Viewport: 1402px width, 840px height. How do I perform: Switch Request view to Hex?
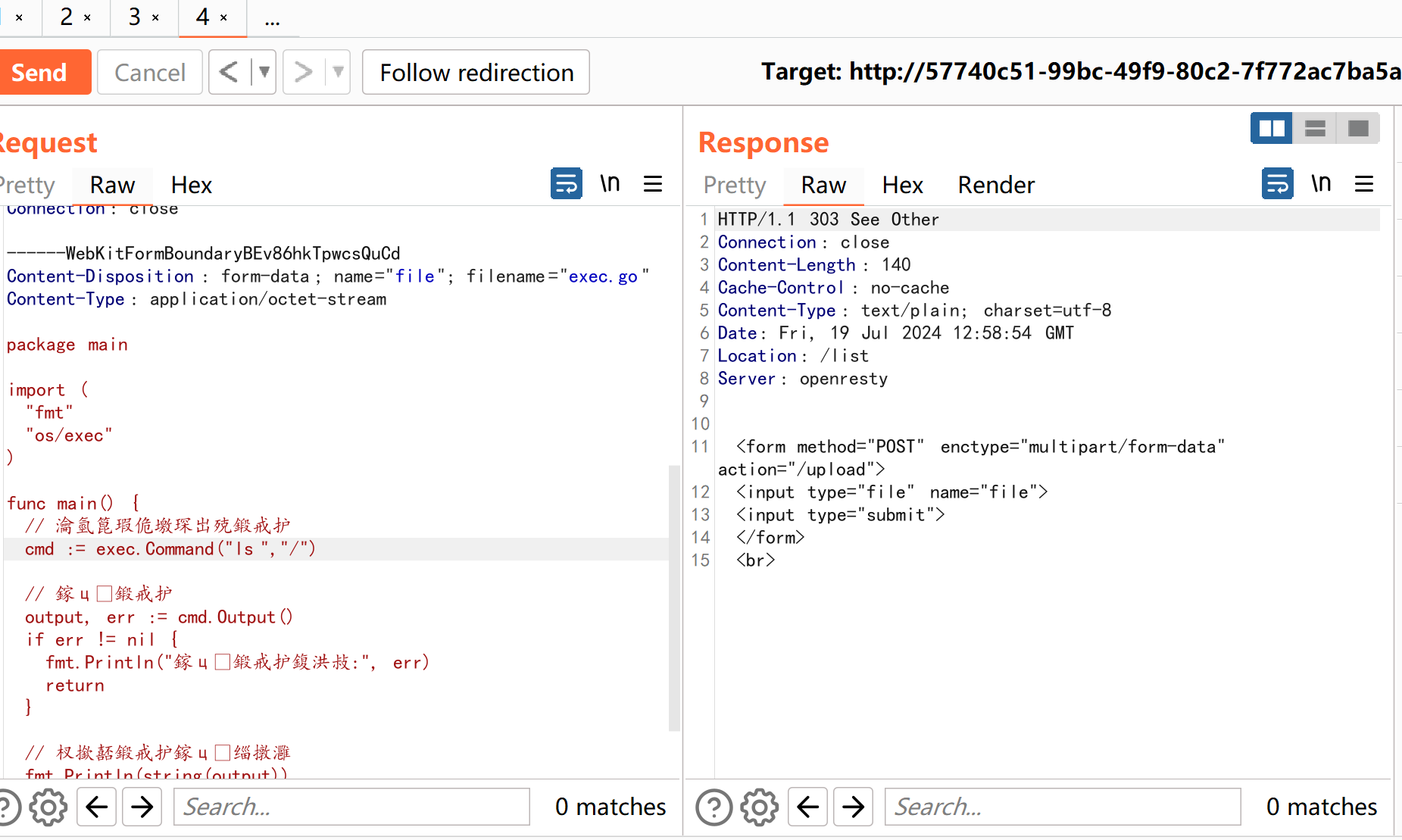[x=191, y=185]
